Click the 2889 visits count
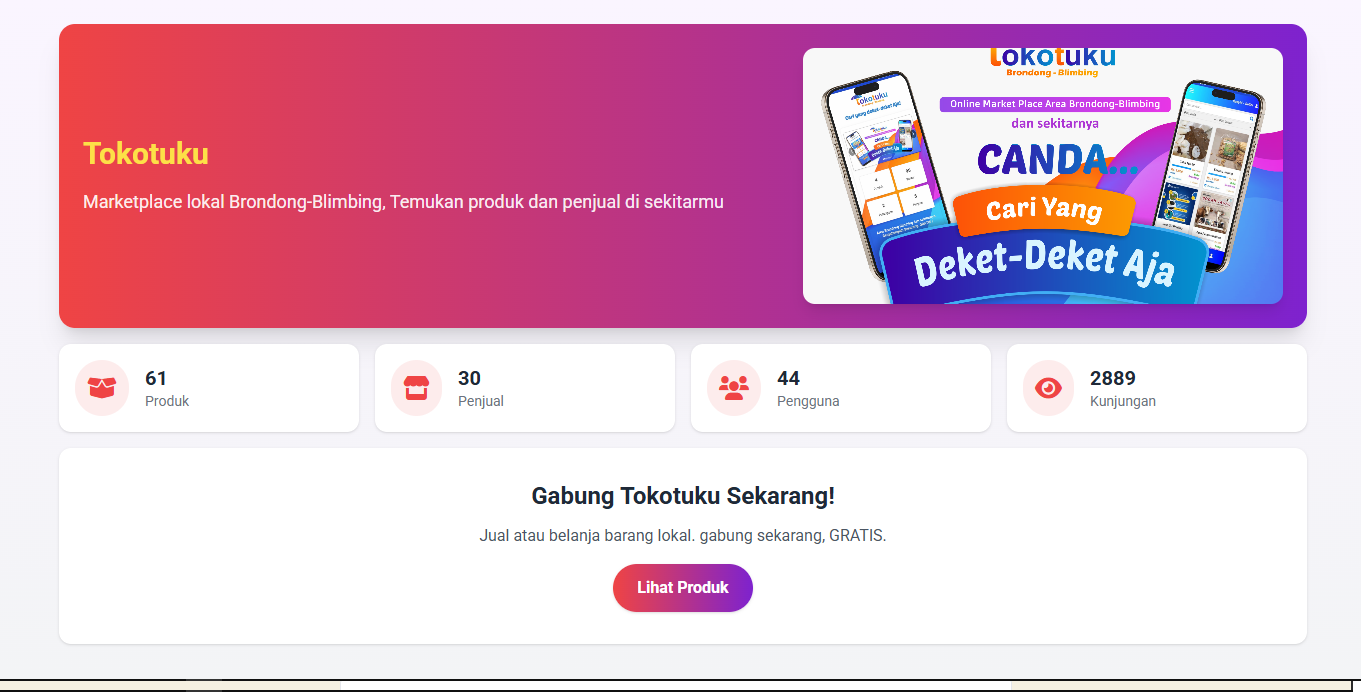Screen dimensions: 1361x692 (x=1113, y=378)
